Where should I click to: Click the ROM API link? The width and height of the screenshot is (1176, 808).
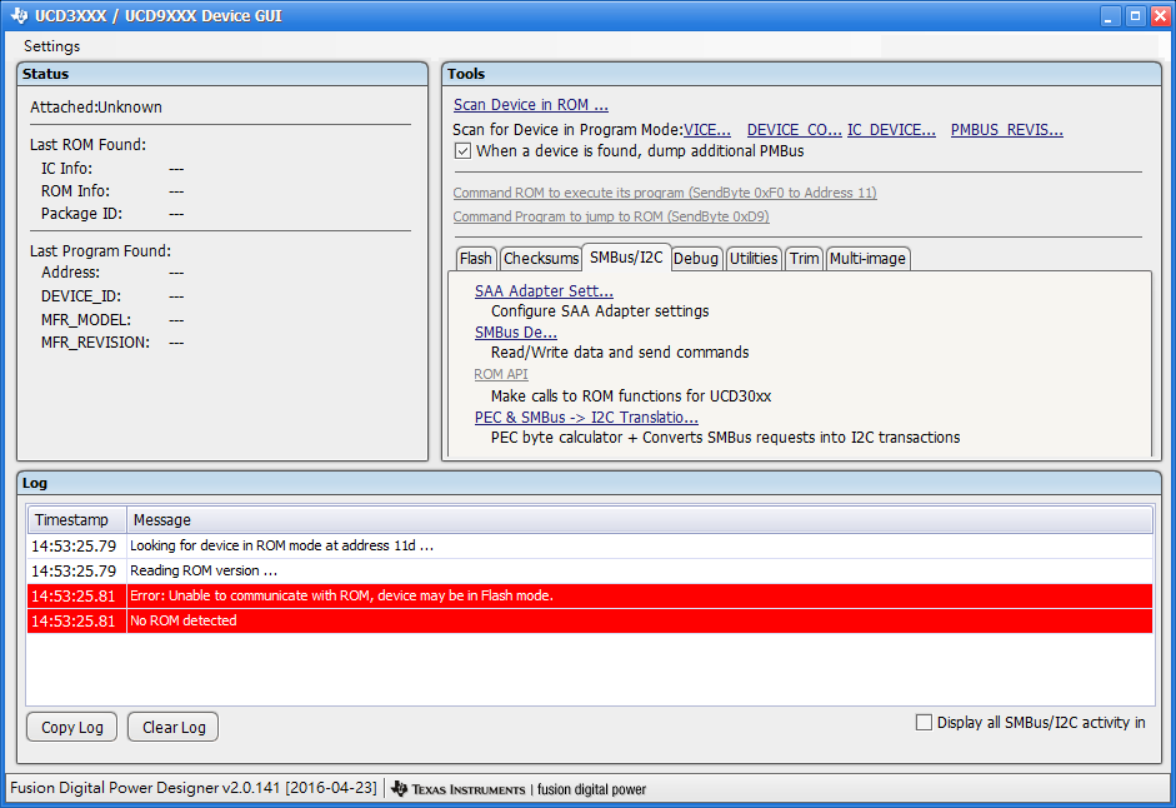[501, 374]
